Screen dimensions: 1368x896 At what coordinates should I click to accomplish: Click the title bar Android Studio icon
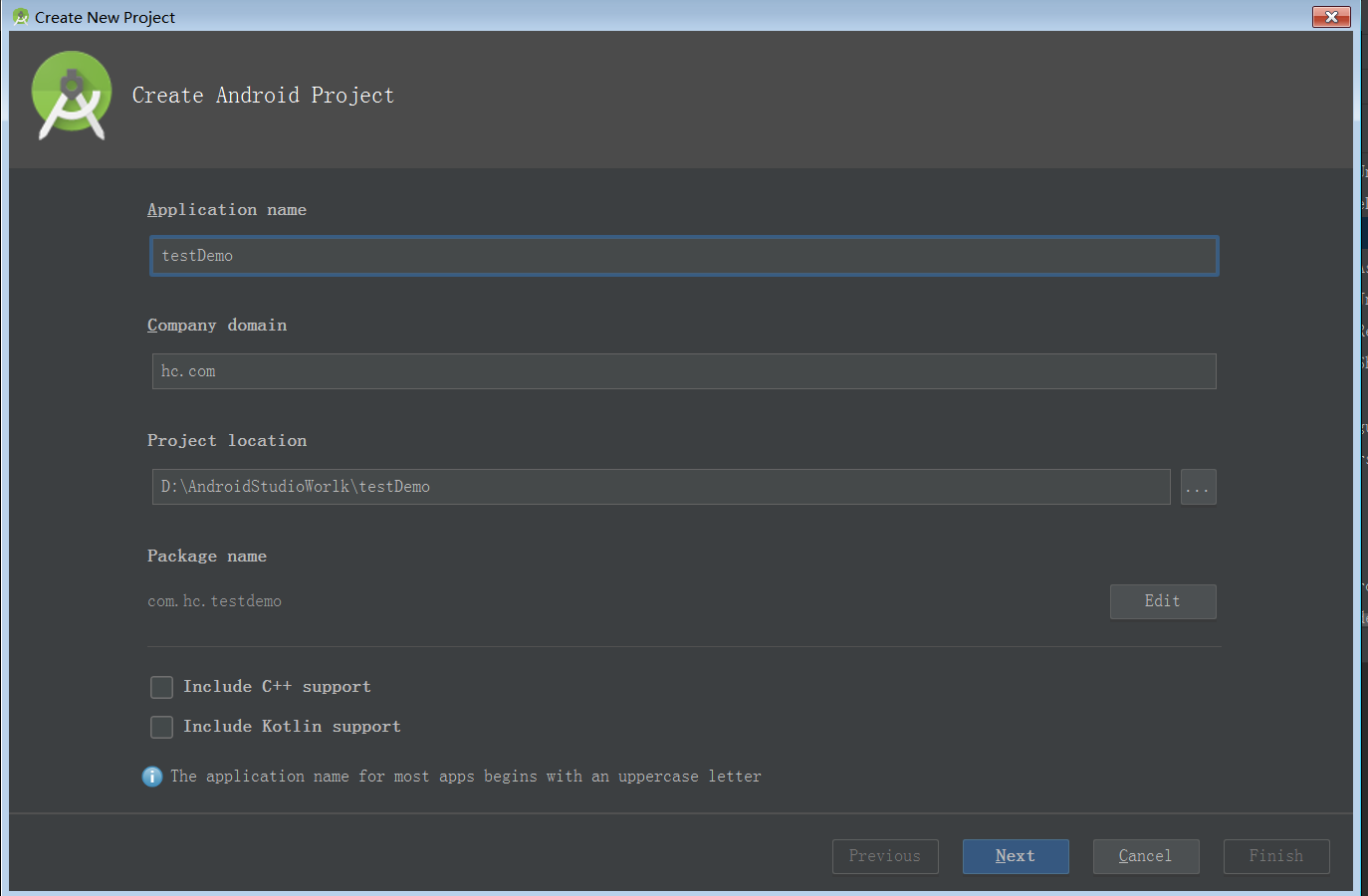point(20,17)
